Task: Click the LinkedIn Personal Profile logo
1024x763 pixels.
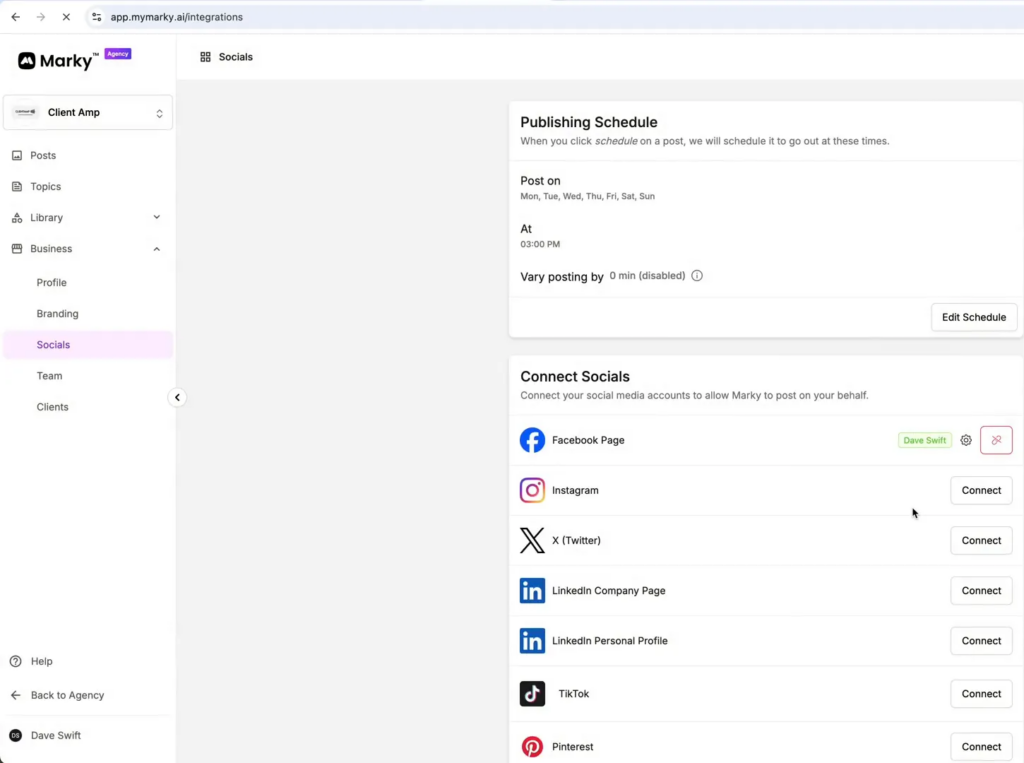Action: (x=532, y=641)
